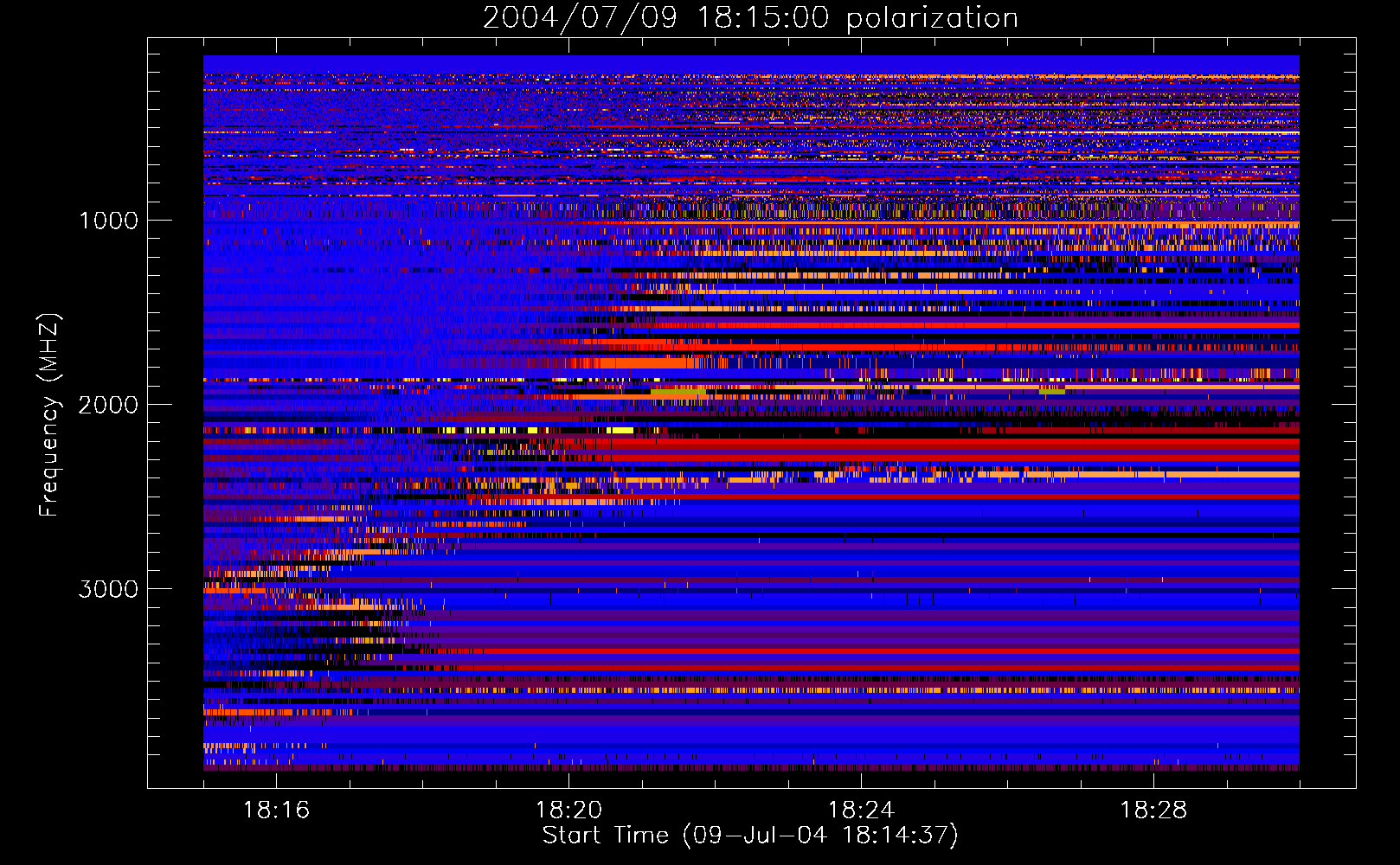Screen dimensions: 1400x865
Task: Click the 'Frequency (MHZ)' axis label
Action: pos(49,415)
